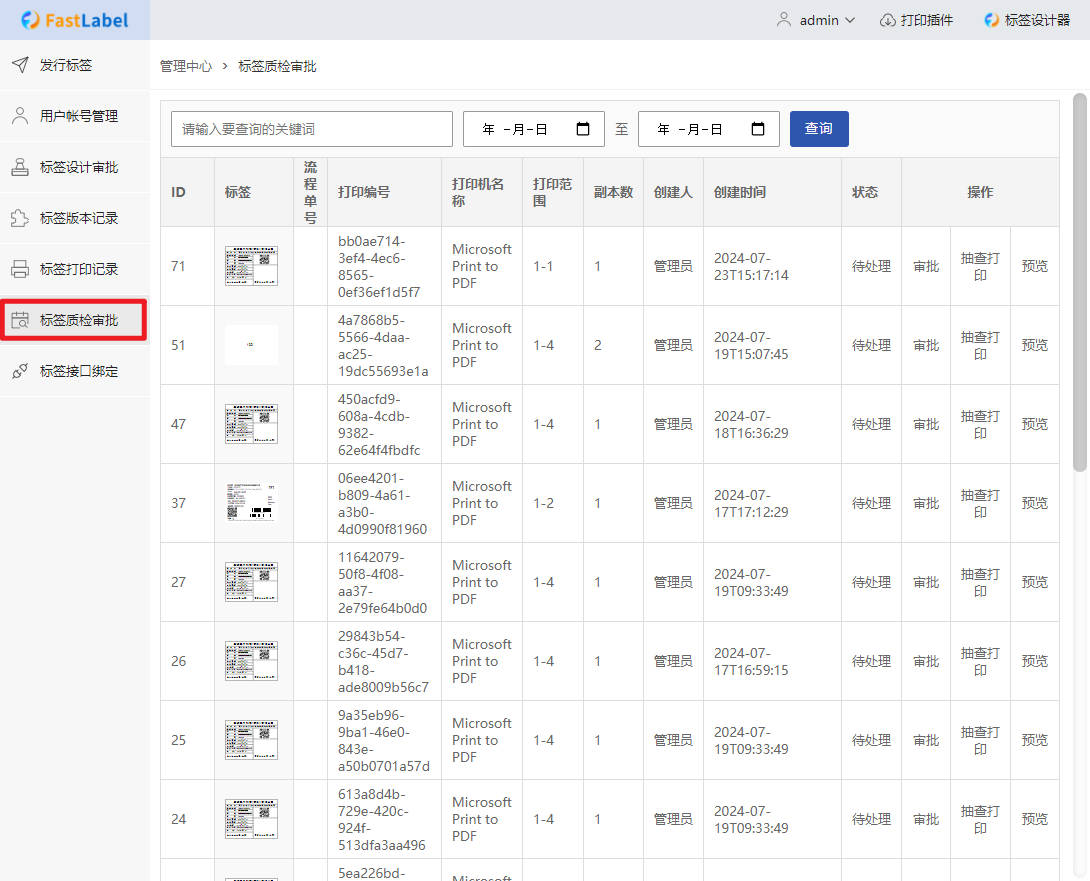Click the paper plane icon for 发行标签

pyautogui.click(x=20, y=65)
